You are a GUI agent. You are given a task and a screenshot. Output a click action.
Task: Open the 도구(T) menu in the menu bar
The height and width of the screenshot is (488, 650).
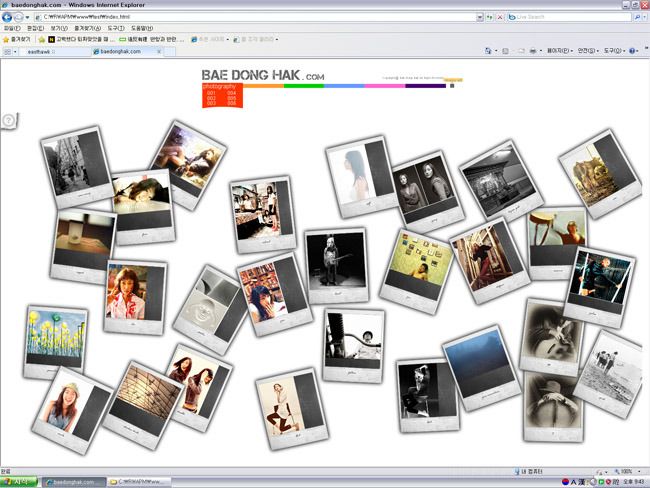click(116, 28)
